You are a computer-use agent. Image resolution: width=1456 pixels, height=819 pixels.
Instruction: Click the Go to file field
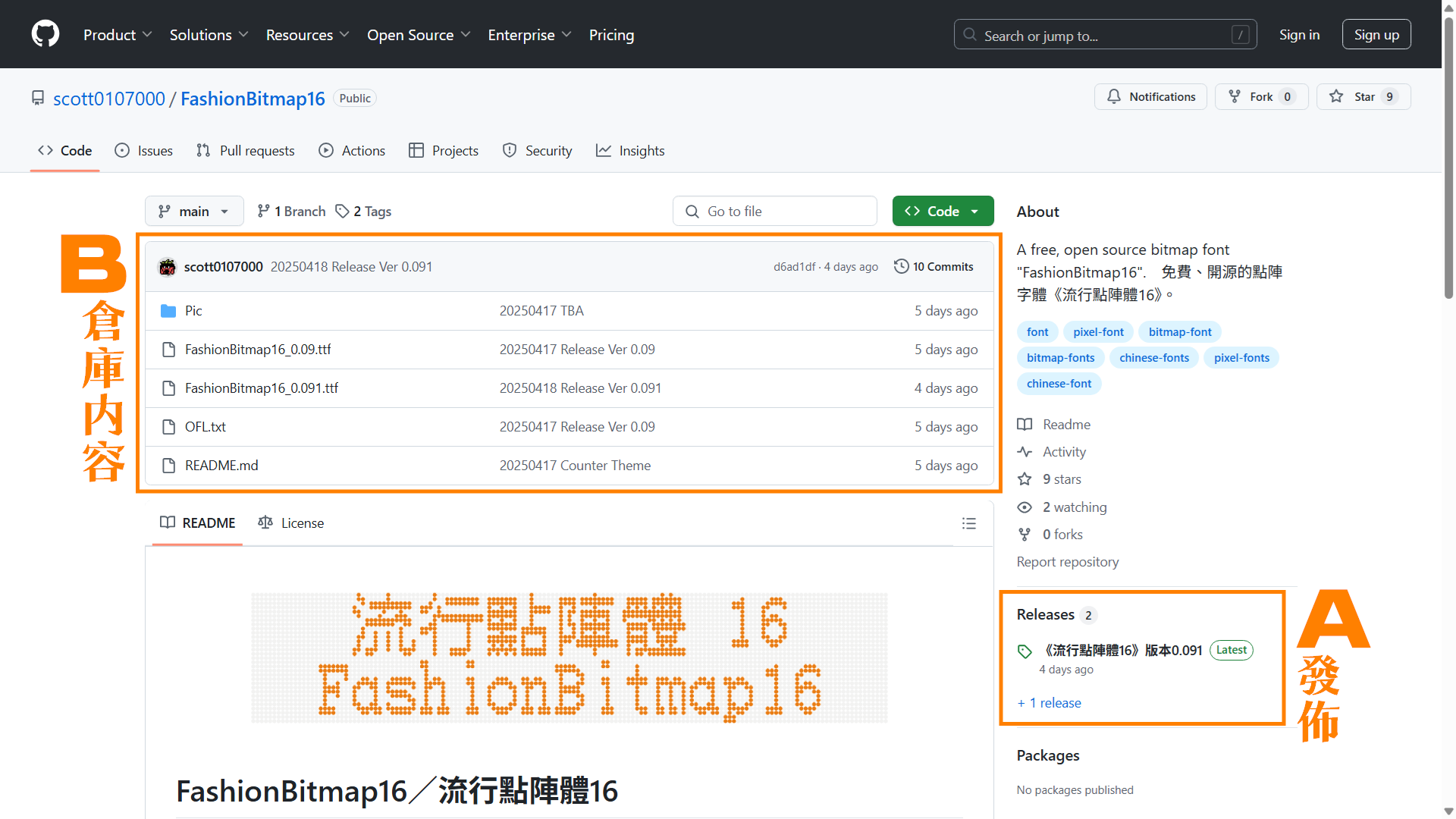(x=775, y=211)
